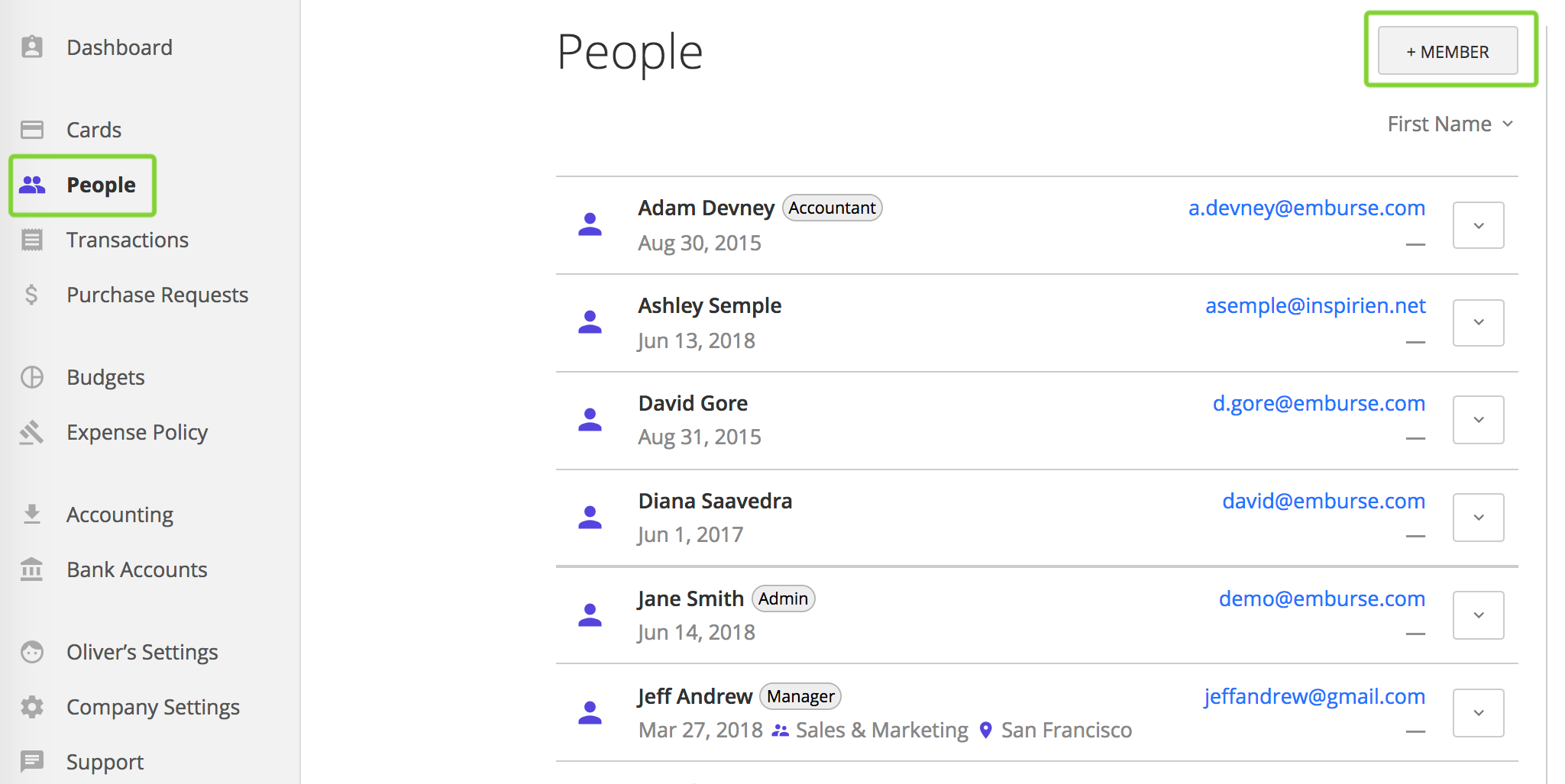This screenshot has height=784, width=1565.
Task: Open the First Name sort dropdown
Action: tap(1450, 124)
